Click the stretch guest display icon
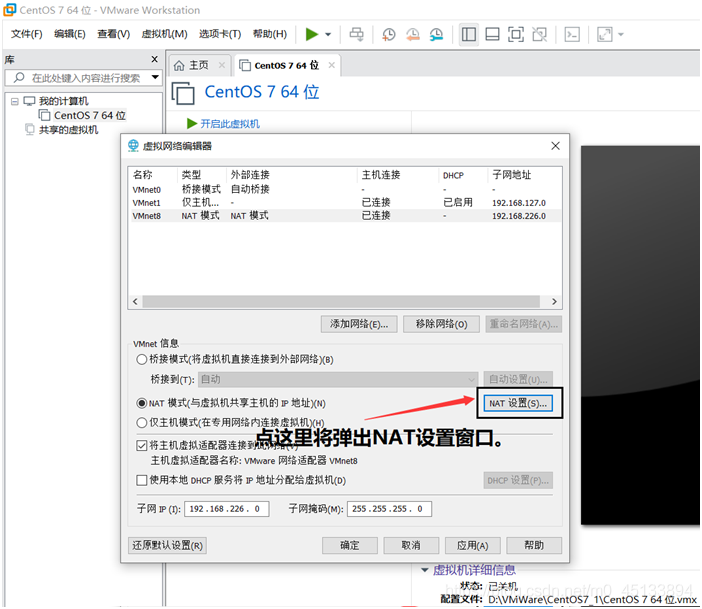702x609 pixels. coord(604,34)
